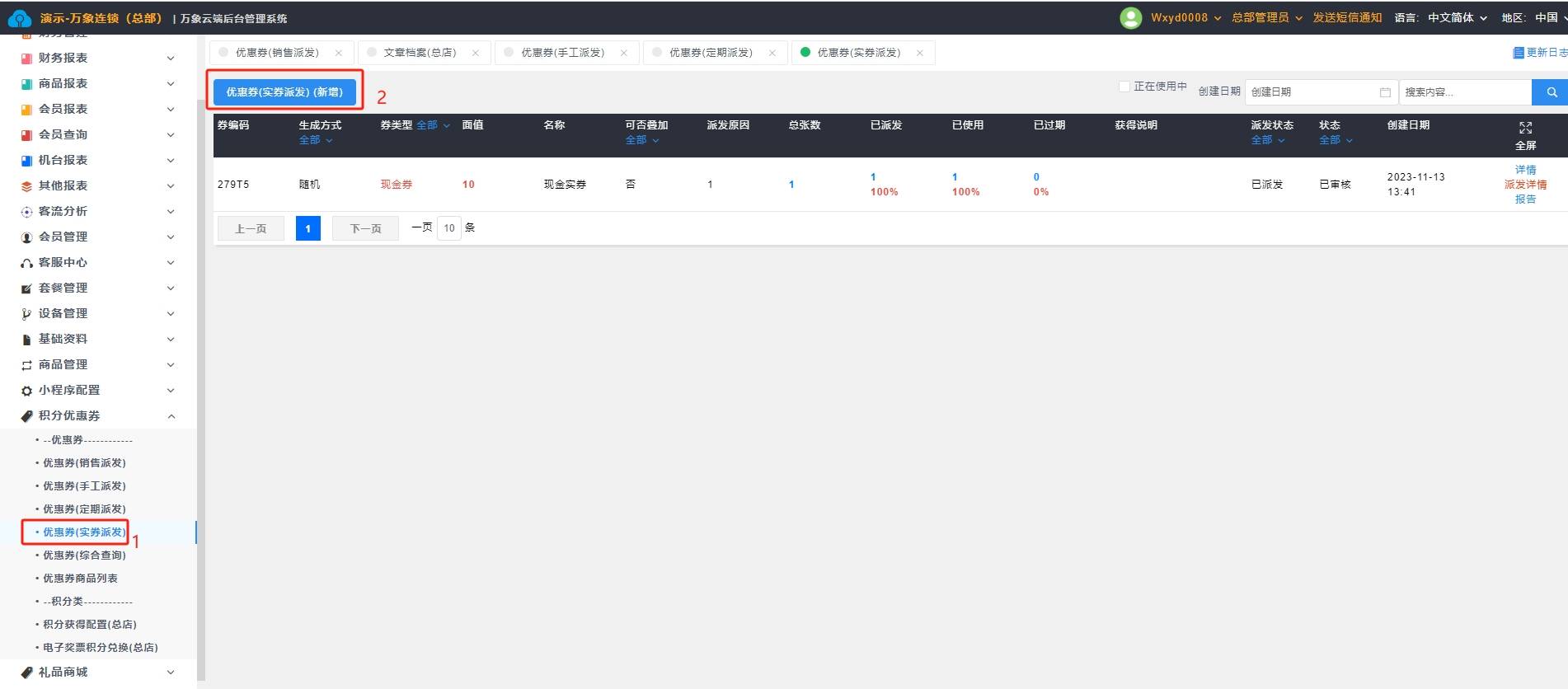Viewport: 1568px width, 689px height.
Task: Click page number 1 button
Action: pos(307,228)
